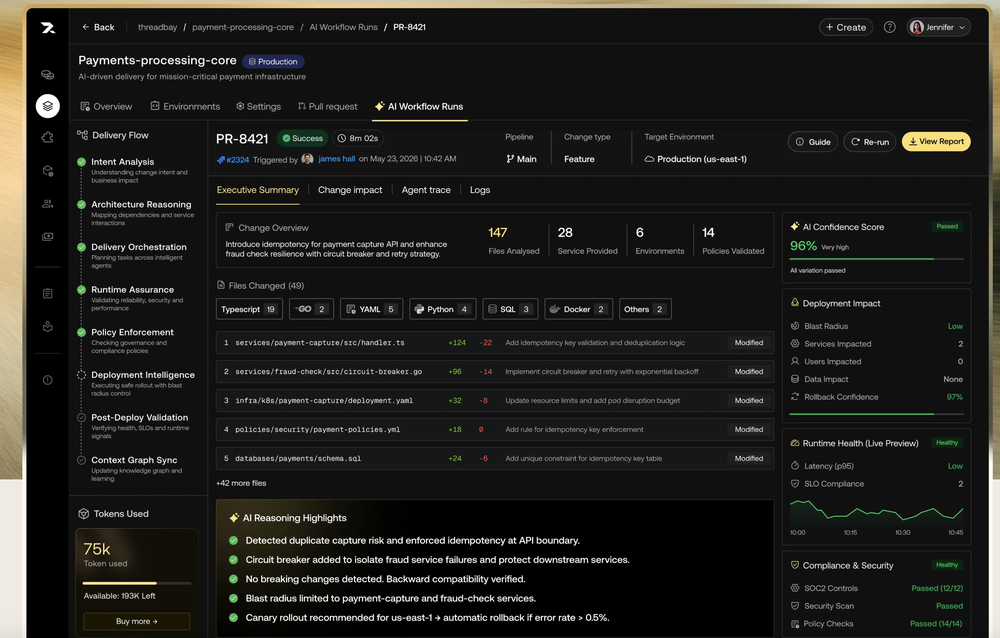This screenshot has width=1000, height=638.
Task: Click the Deployment Impact rocket icon
Action: coord(795,303)
